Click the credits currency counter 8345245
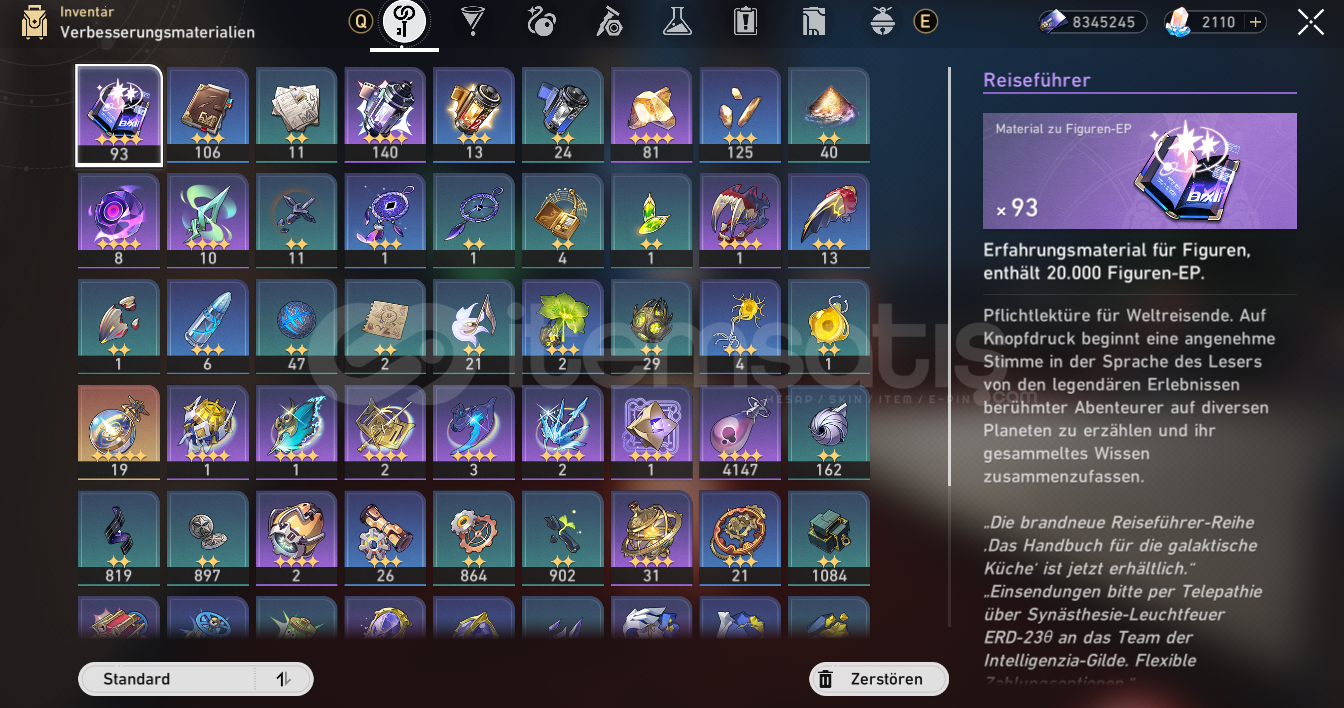The width and height of the screenshot is (1344, 708). pos(1092,22)
